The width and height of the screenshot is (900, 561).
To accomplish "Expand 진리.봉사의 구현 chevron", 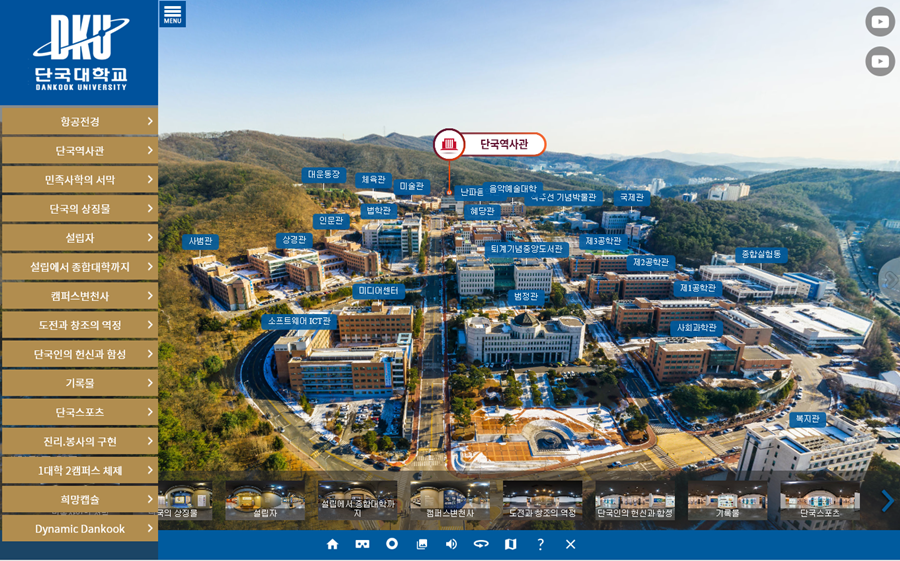I will pos(150,441).
